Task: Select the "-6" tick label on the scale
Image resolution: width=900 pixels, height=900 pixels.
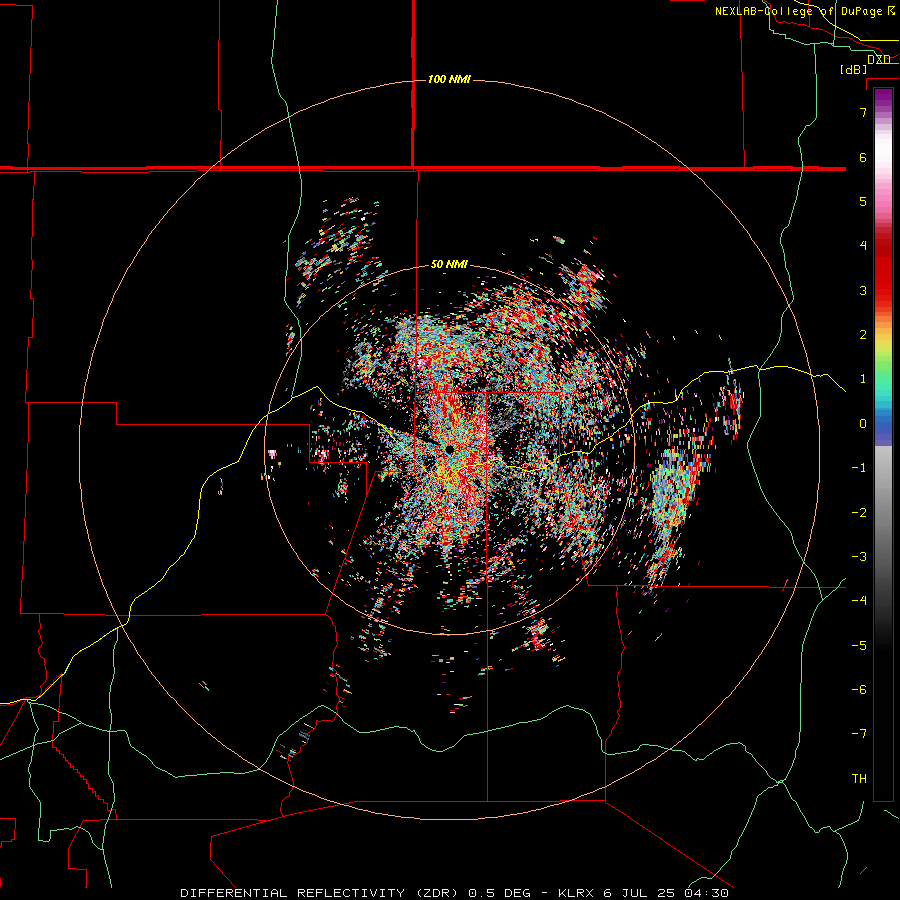Action: [859, 690]
